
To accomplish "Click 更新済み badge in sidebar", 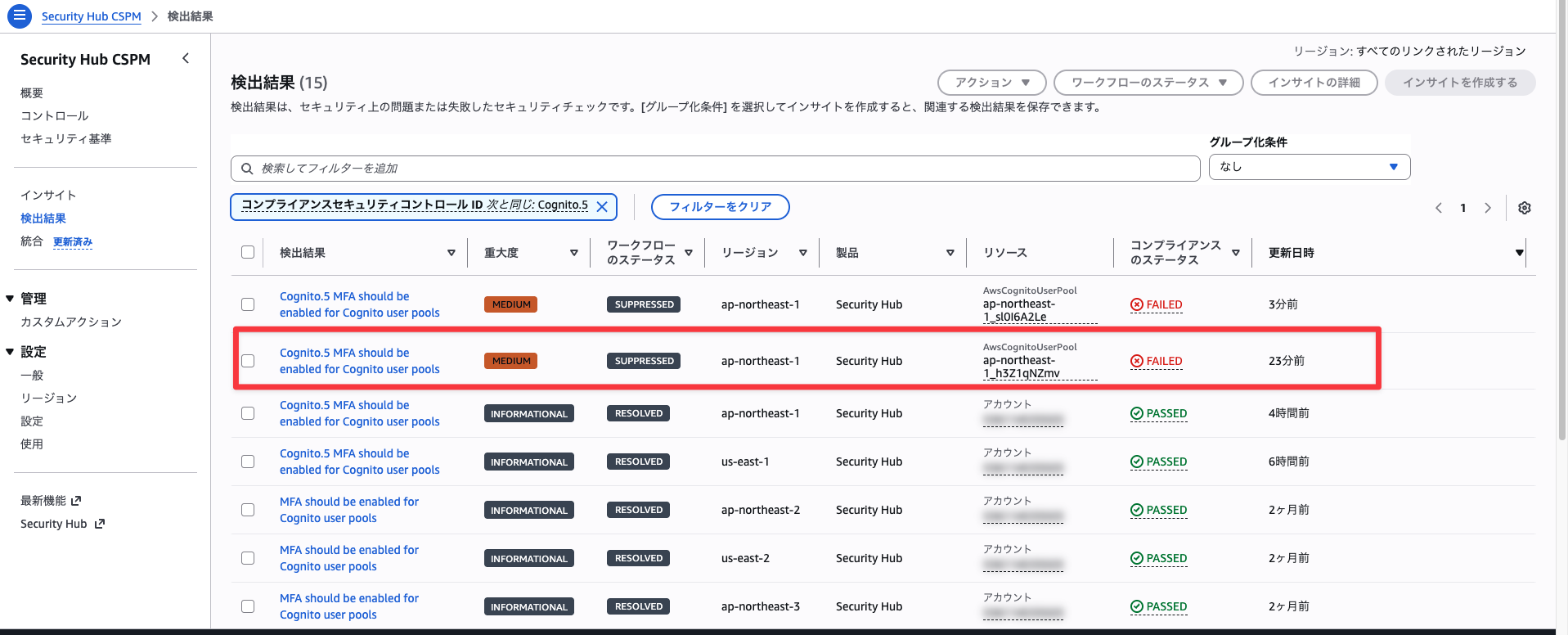I will pos(73,242).
